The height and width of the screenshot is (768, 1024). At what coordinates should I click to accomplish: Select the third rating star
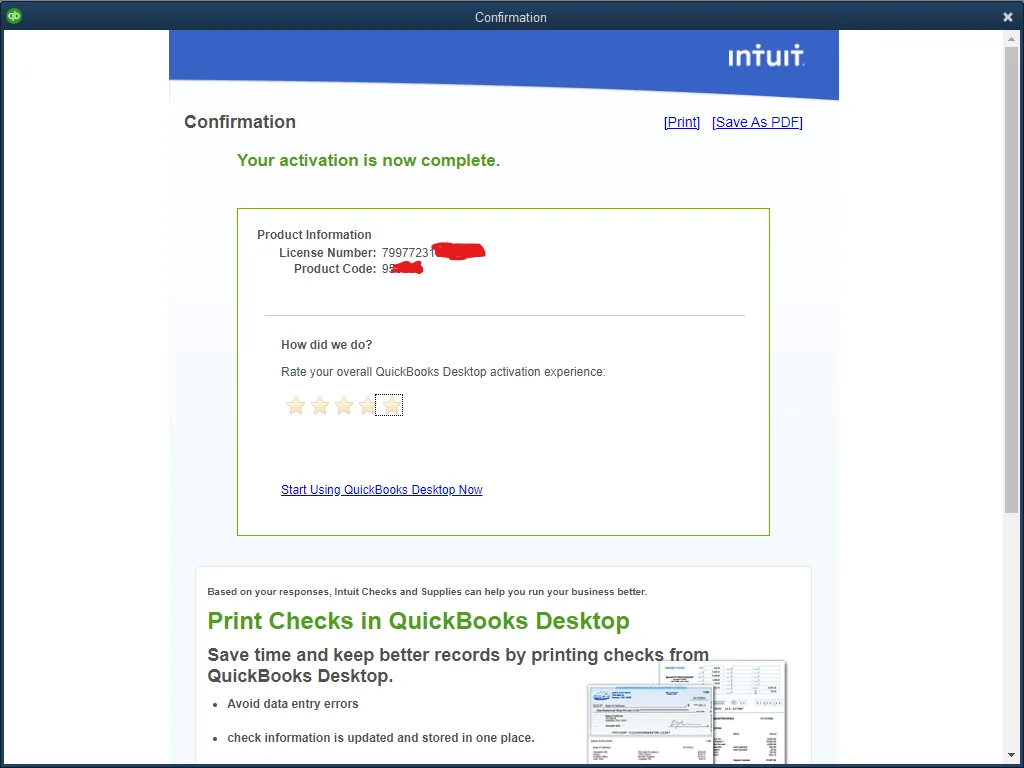(343, 405)
